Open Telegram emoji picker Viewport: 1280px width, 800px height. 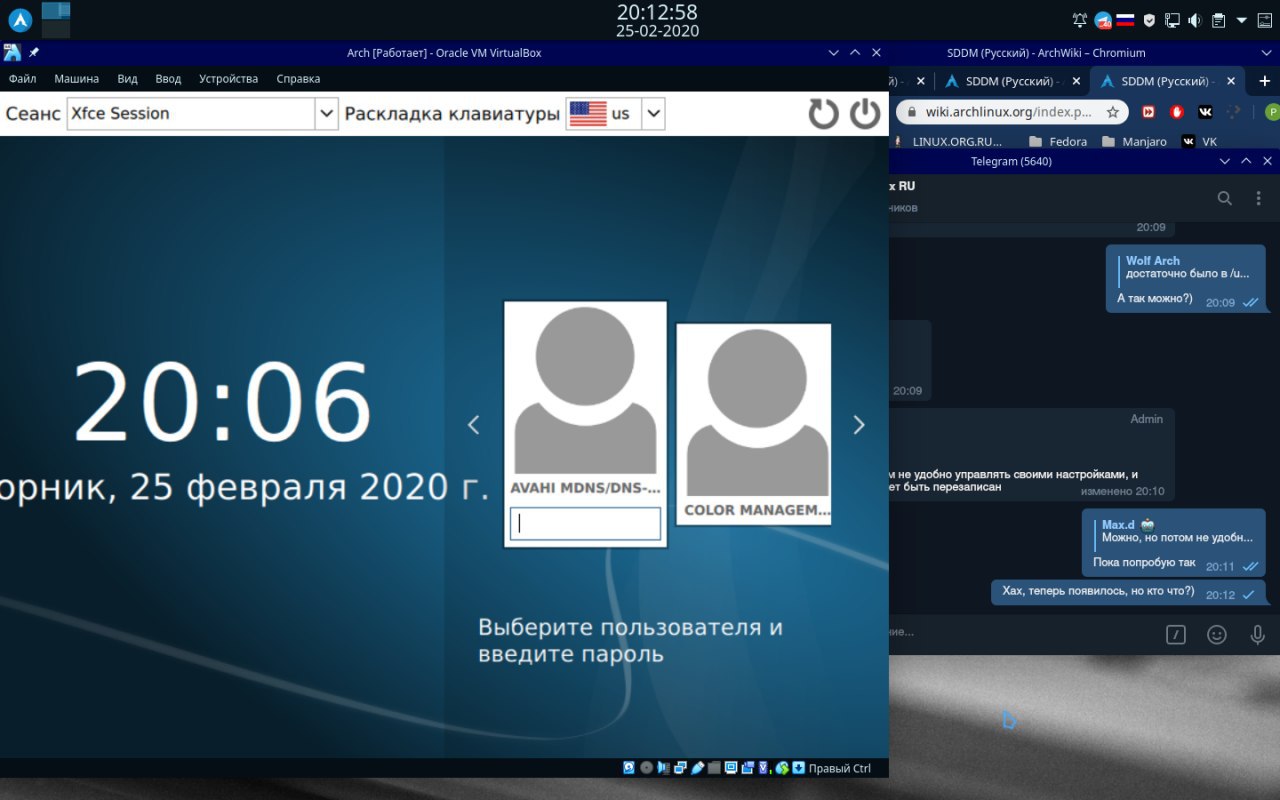point(1217,634)
